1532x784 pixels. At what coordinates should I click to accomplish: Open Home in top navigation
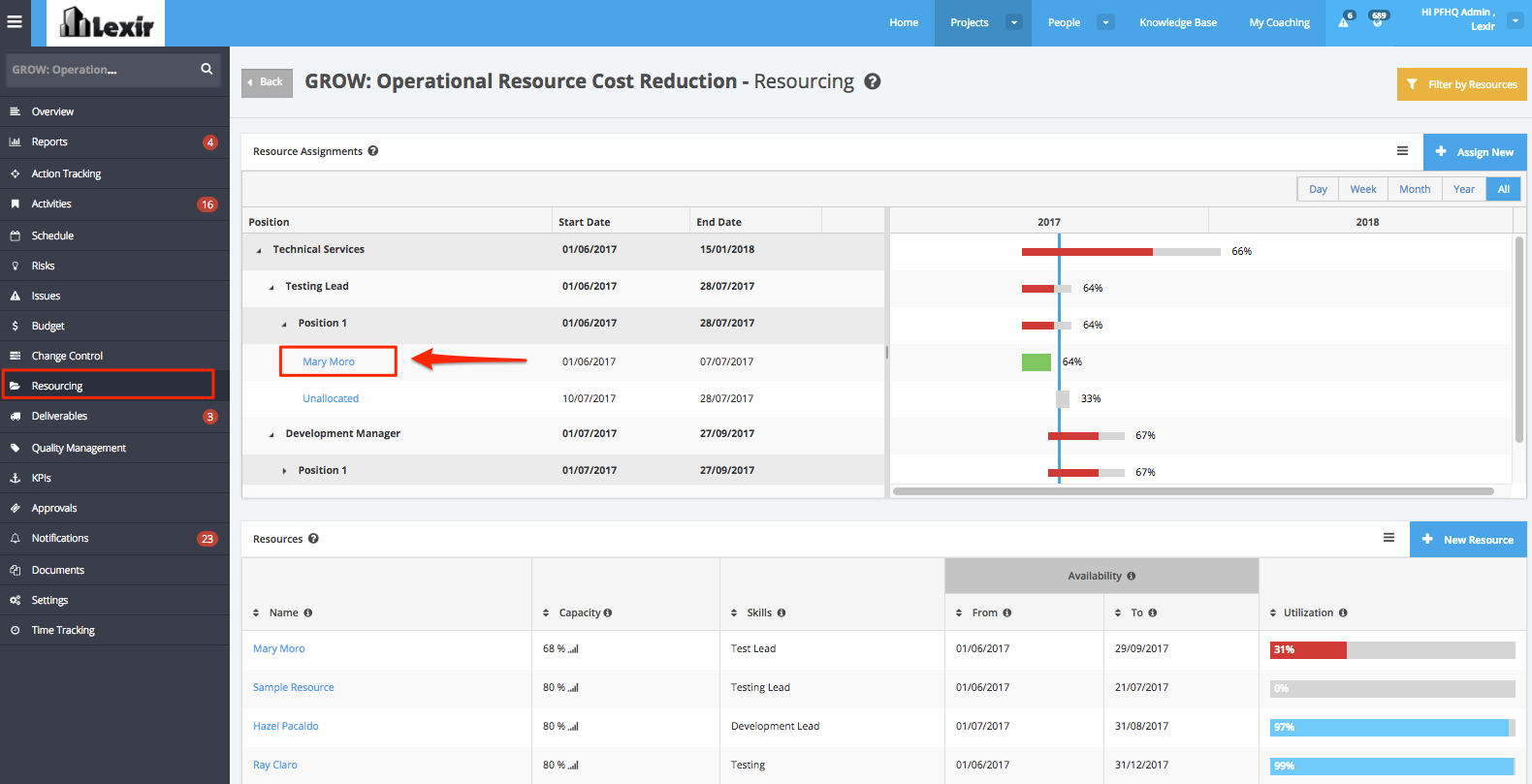pyautogui.click(x=904, y=22)
